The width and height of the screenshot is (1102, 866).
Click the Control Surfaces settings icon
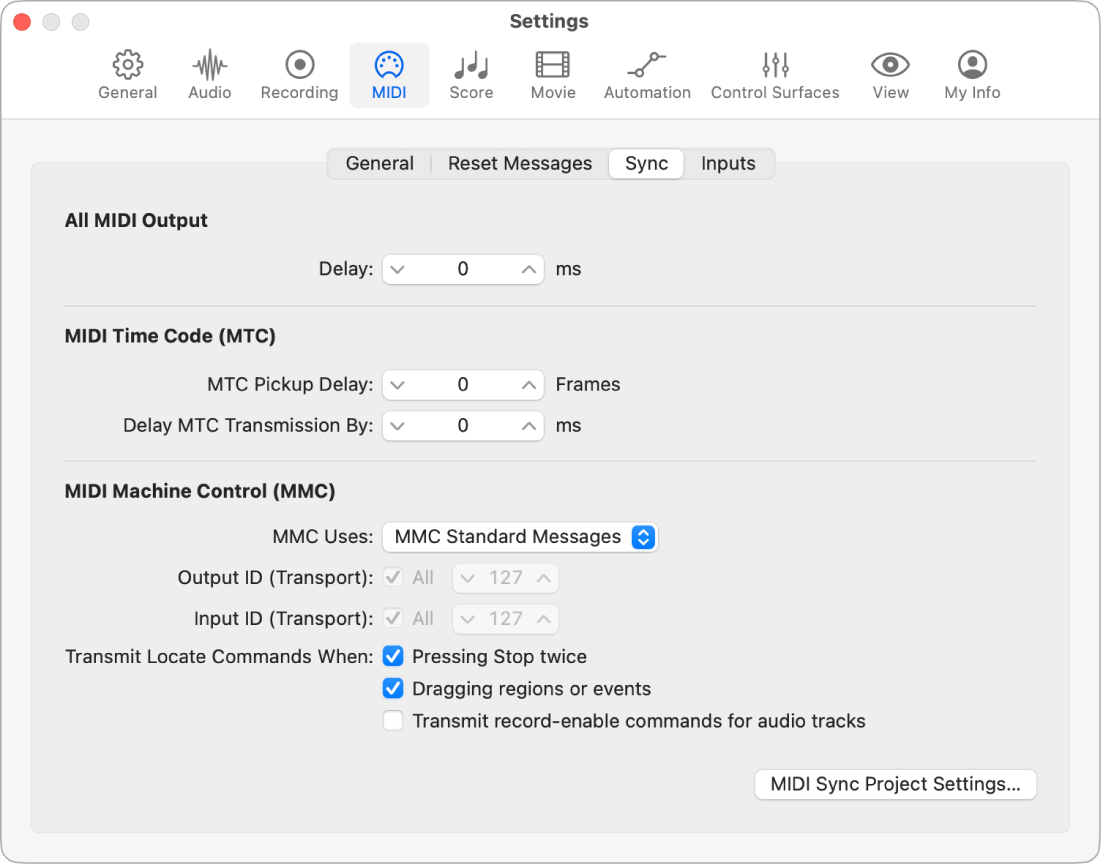click(775, 73)
